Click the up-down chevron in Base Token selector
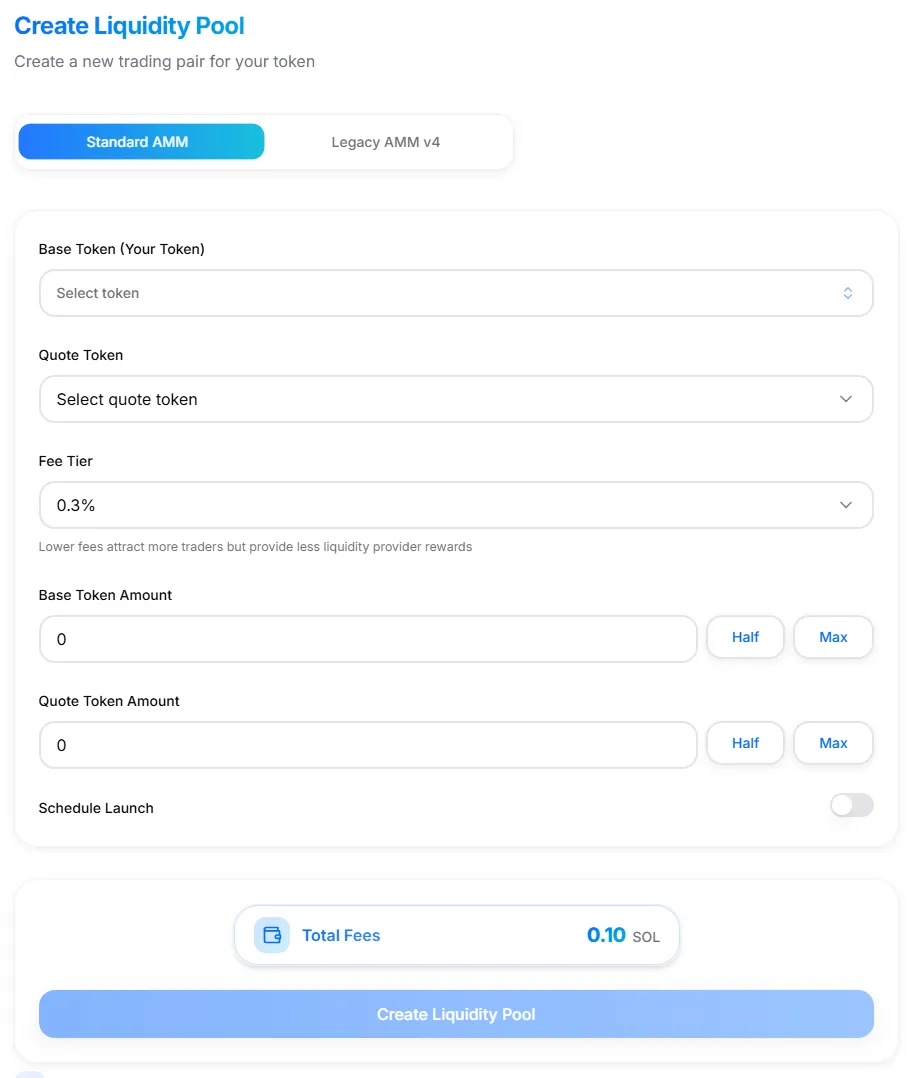The image size is (915, 1078). click(847, 293)
